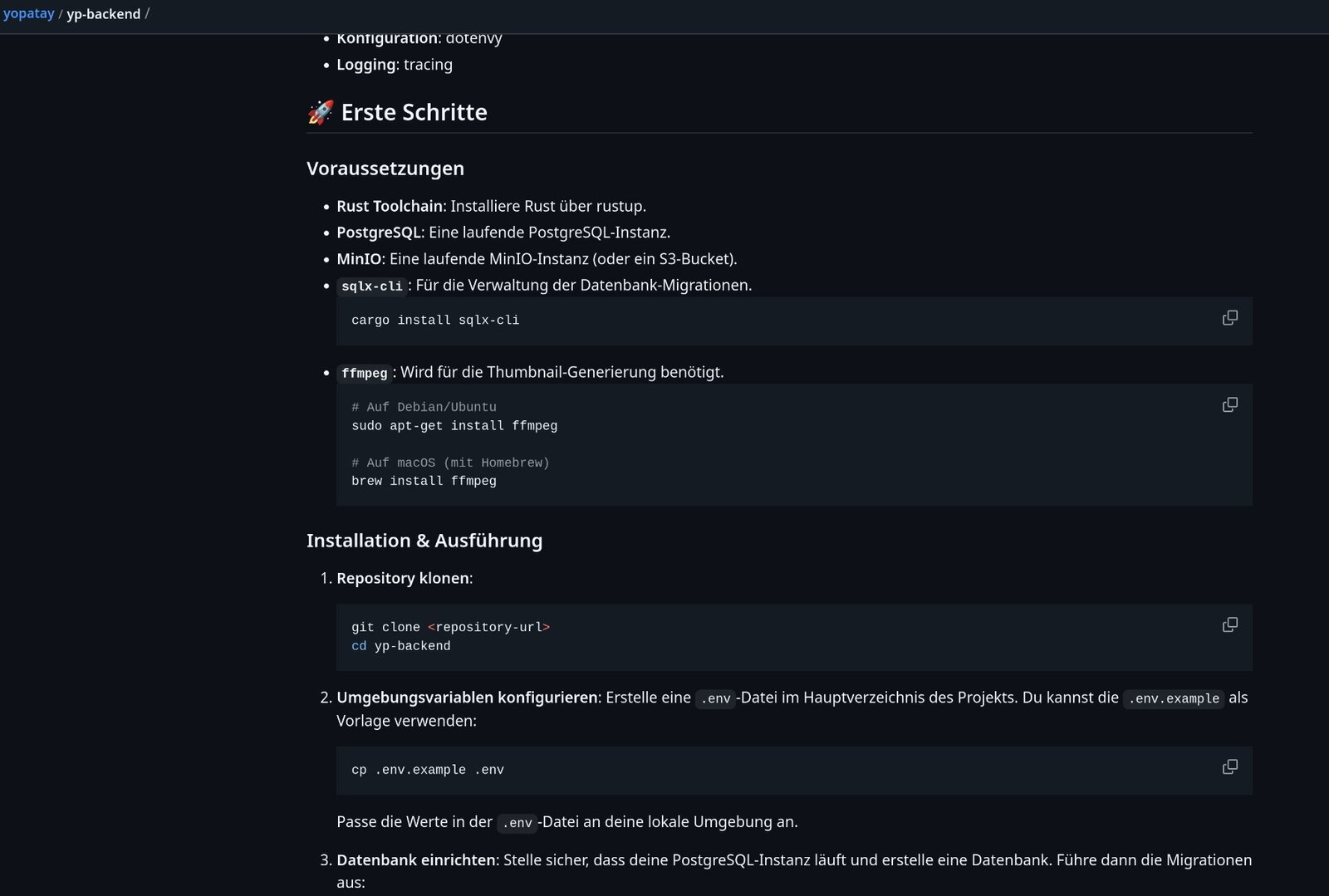Screen dimensions: 1329x896
Task: Click the sudo apt-get install ffmpeg line
Action: click(454, 426)
